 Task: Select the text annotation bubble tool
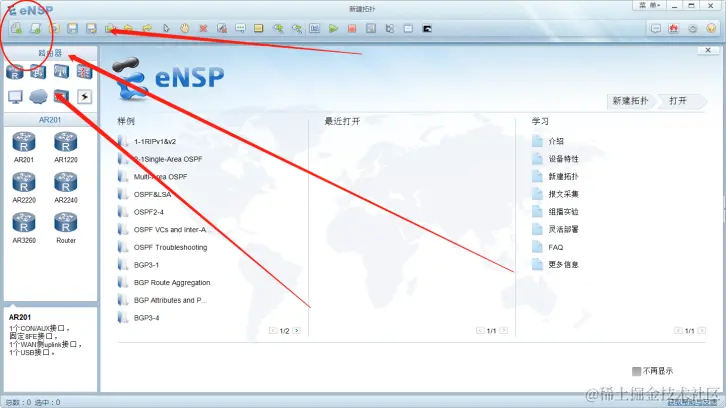pos(240,29)
